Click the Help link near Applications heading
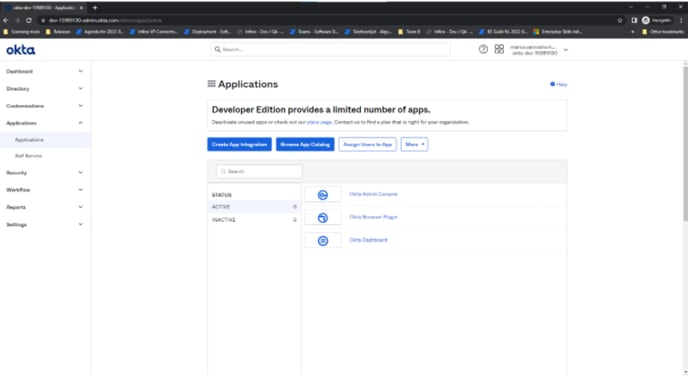Screen dimensions: 688x390 click(x=559, y=84)
